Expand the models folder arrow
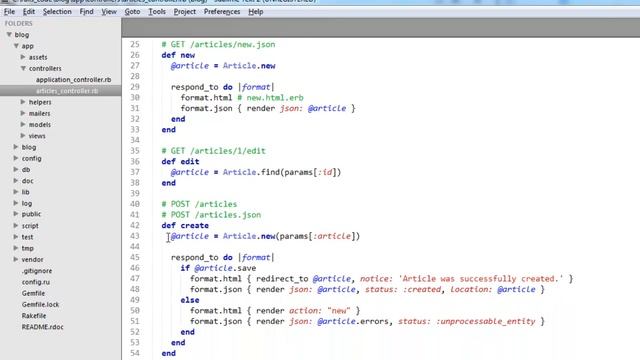The width and height of the screenshot is (640, 360). (23, 124)
